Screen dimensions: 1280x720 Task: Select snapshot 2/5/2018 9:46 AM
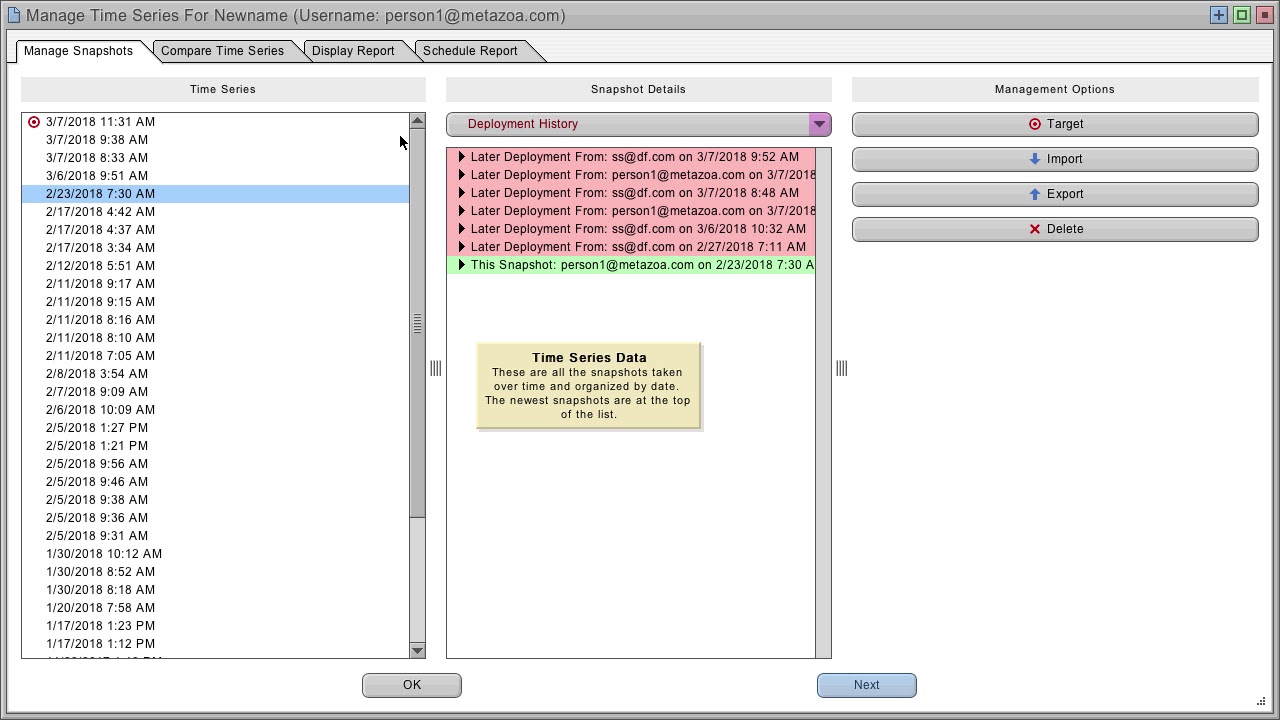coord(215,482)
